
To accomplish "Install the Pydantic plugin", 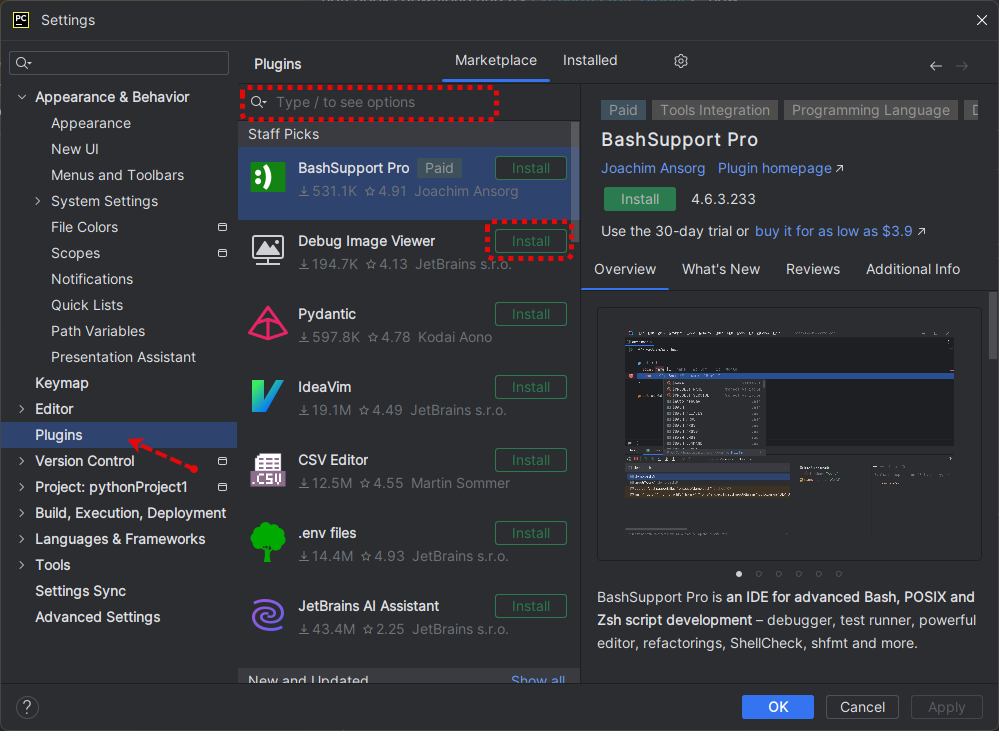I will tap(531, 314).
